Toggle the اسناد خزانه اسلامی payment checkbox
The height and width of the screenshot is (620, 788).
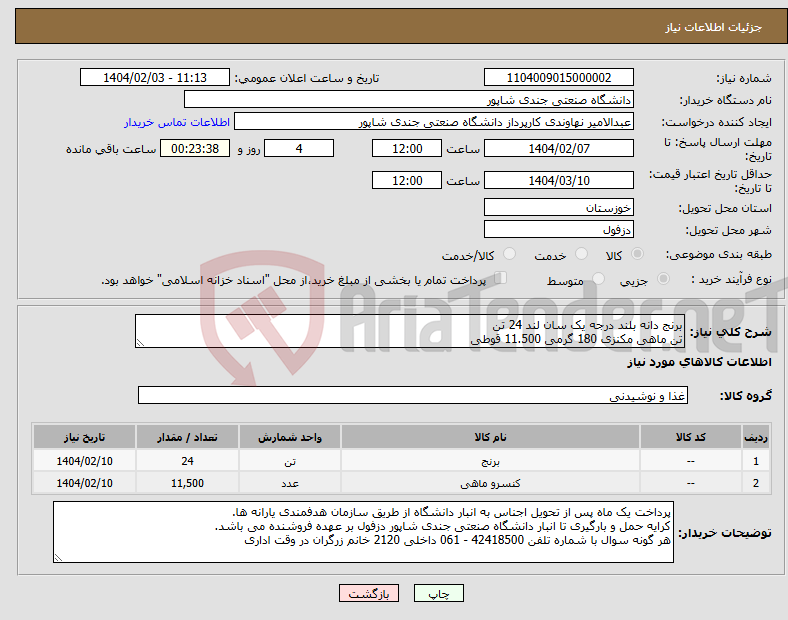tap(501, 277)
